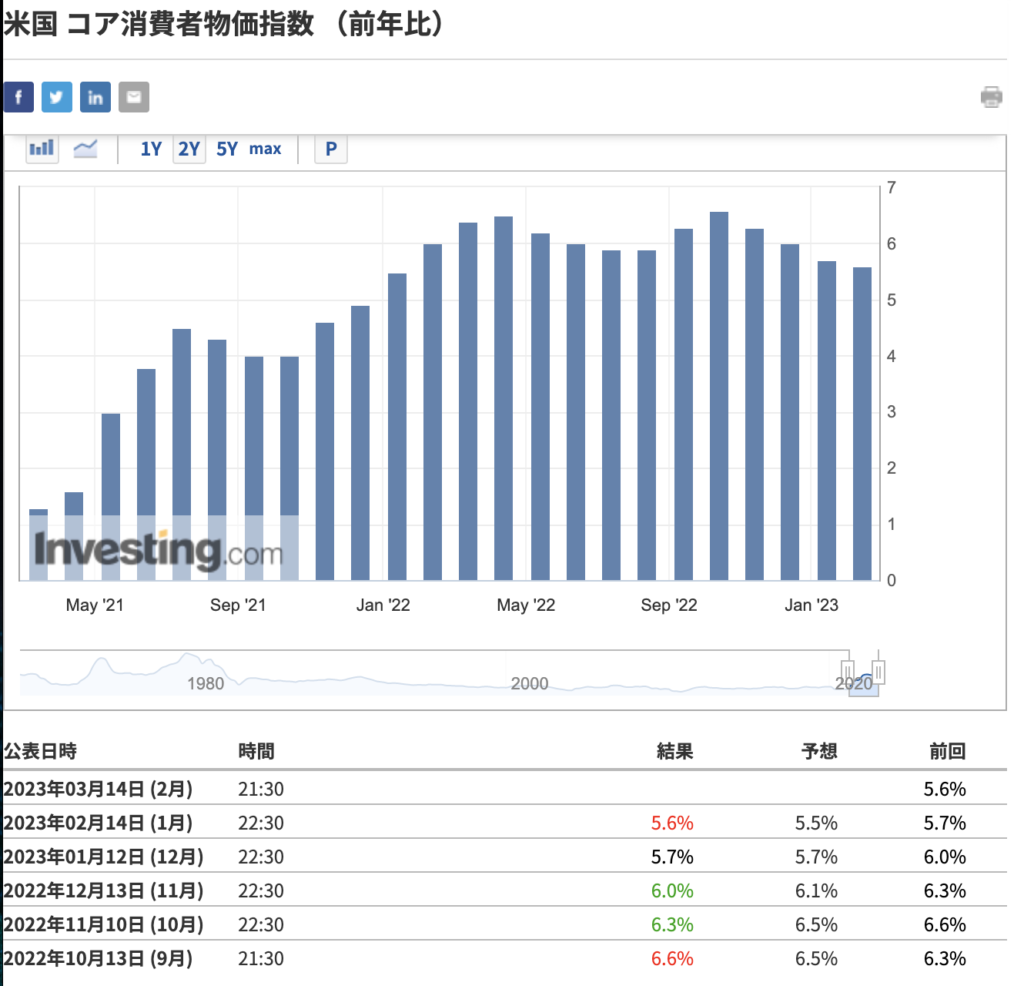Click 2022年10月13日 (9月) row date
Viewport: 1024px width, 986px height.
98,959
